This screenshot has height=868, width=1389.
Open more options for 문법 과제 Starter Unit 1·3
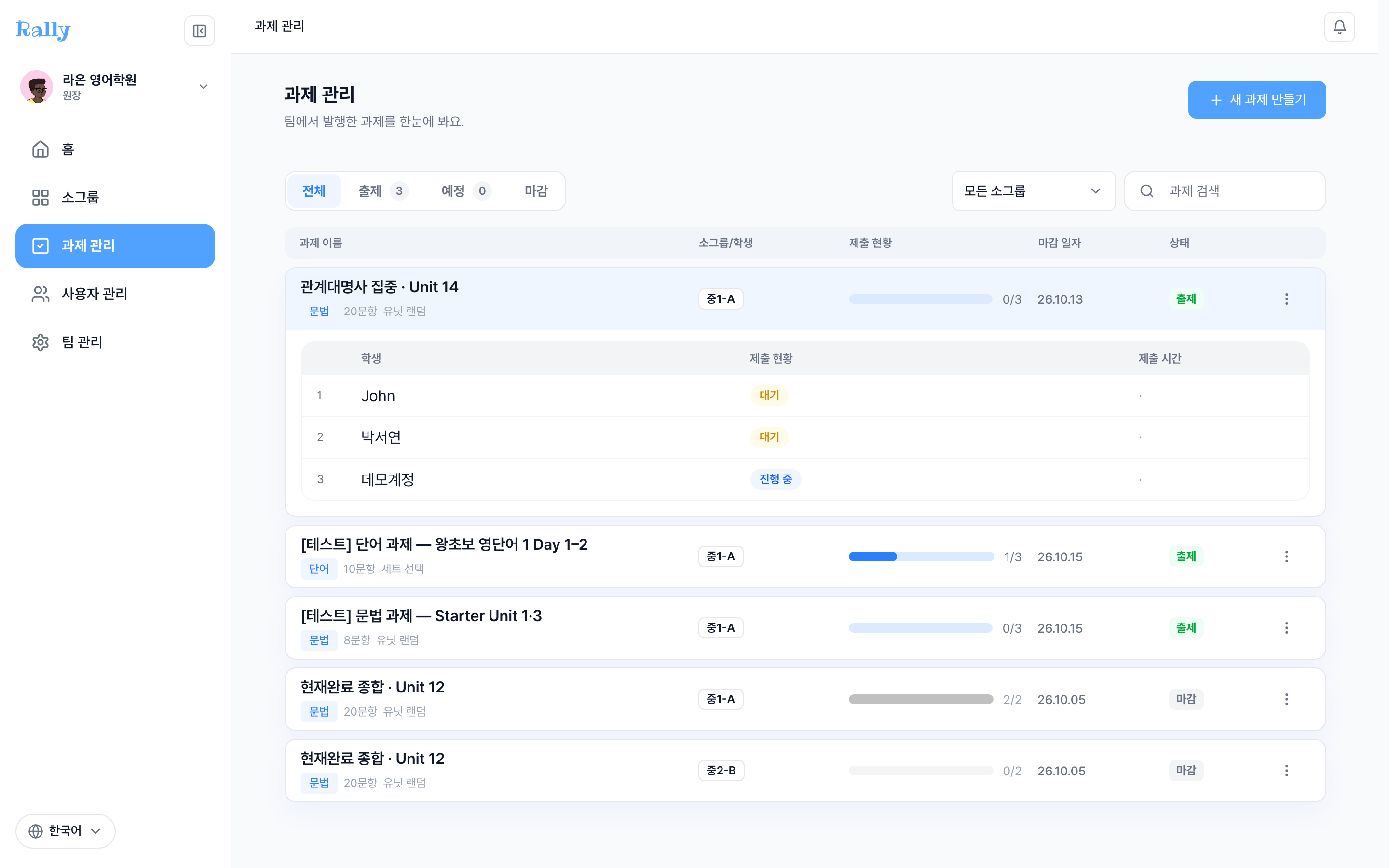point(1286,628)
